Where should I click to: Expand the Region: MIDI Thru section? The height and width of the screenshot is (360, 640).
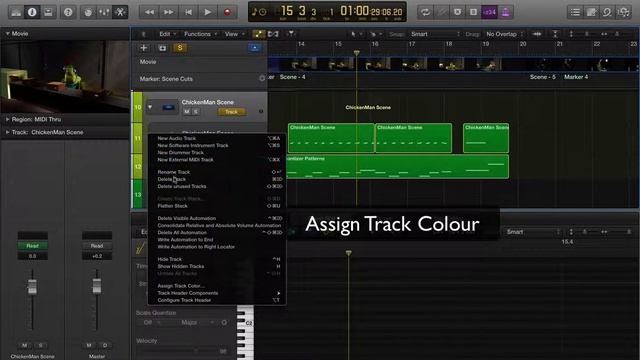(x=7, y=119)
